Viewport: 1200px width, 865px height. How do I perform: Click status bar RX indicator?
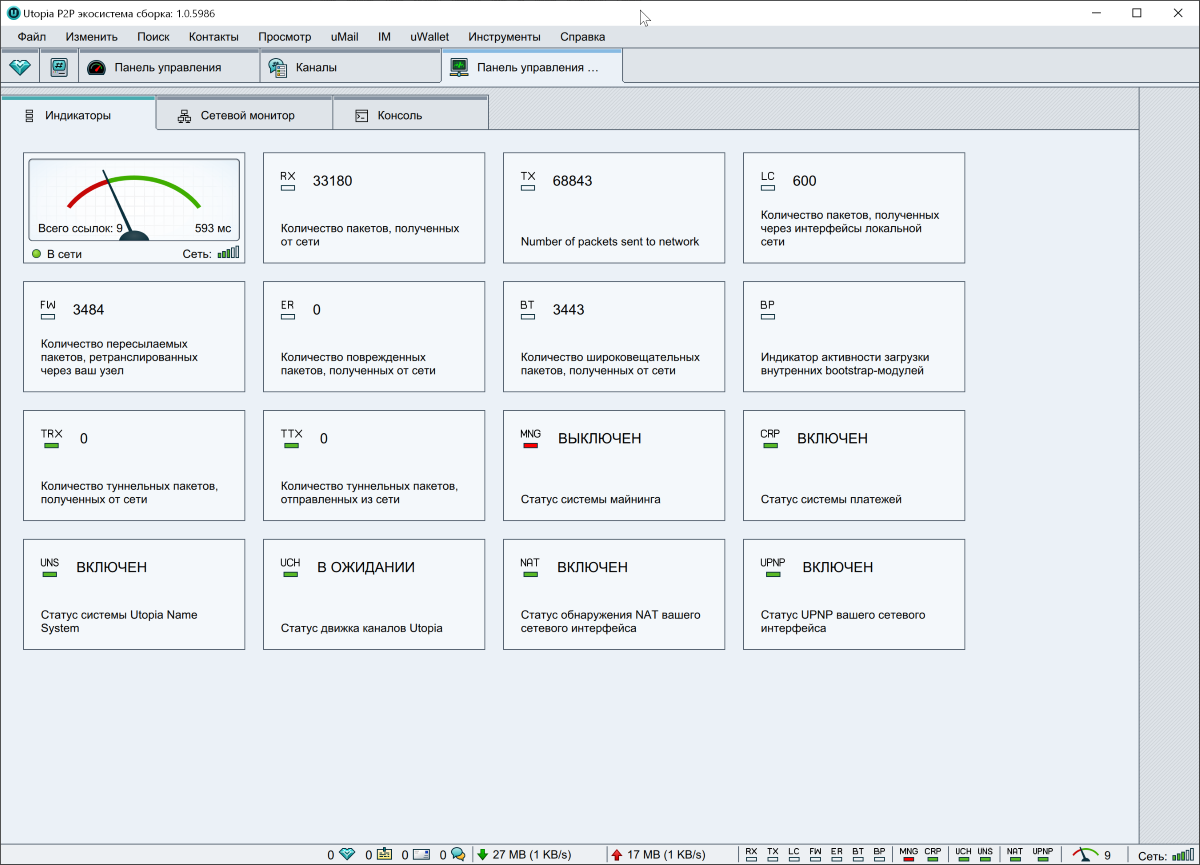click(x=751, y=854)
